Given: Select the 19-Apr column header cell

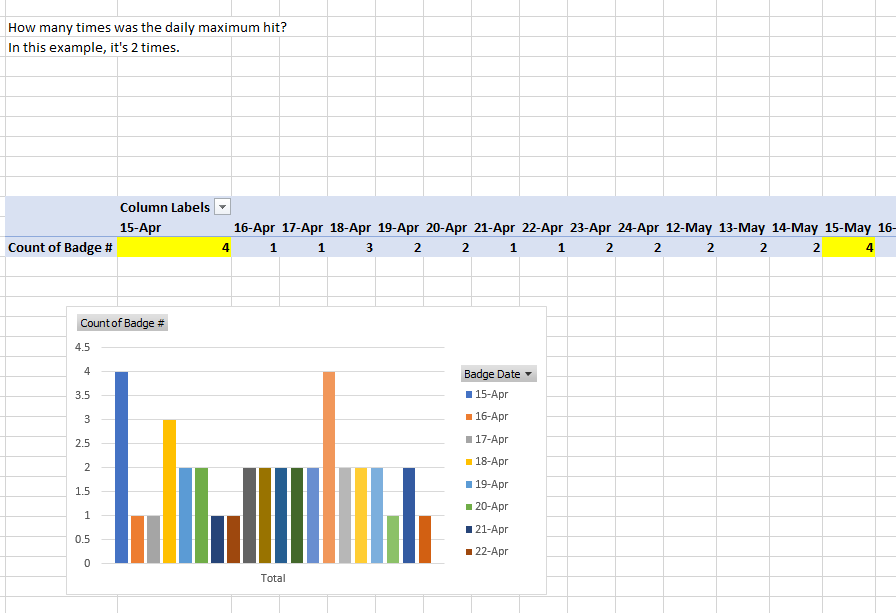Looking at the screenshot, I should [399, 227].
